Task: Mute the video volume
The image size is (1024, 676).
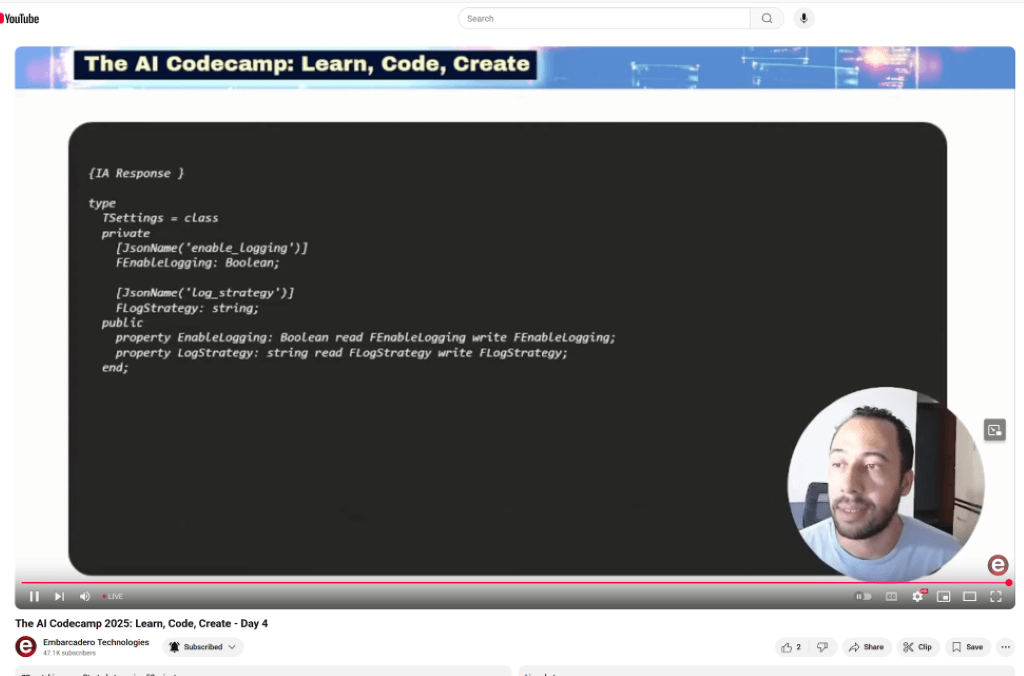Action: coord(84,596)
